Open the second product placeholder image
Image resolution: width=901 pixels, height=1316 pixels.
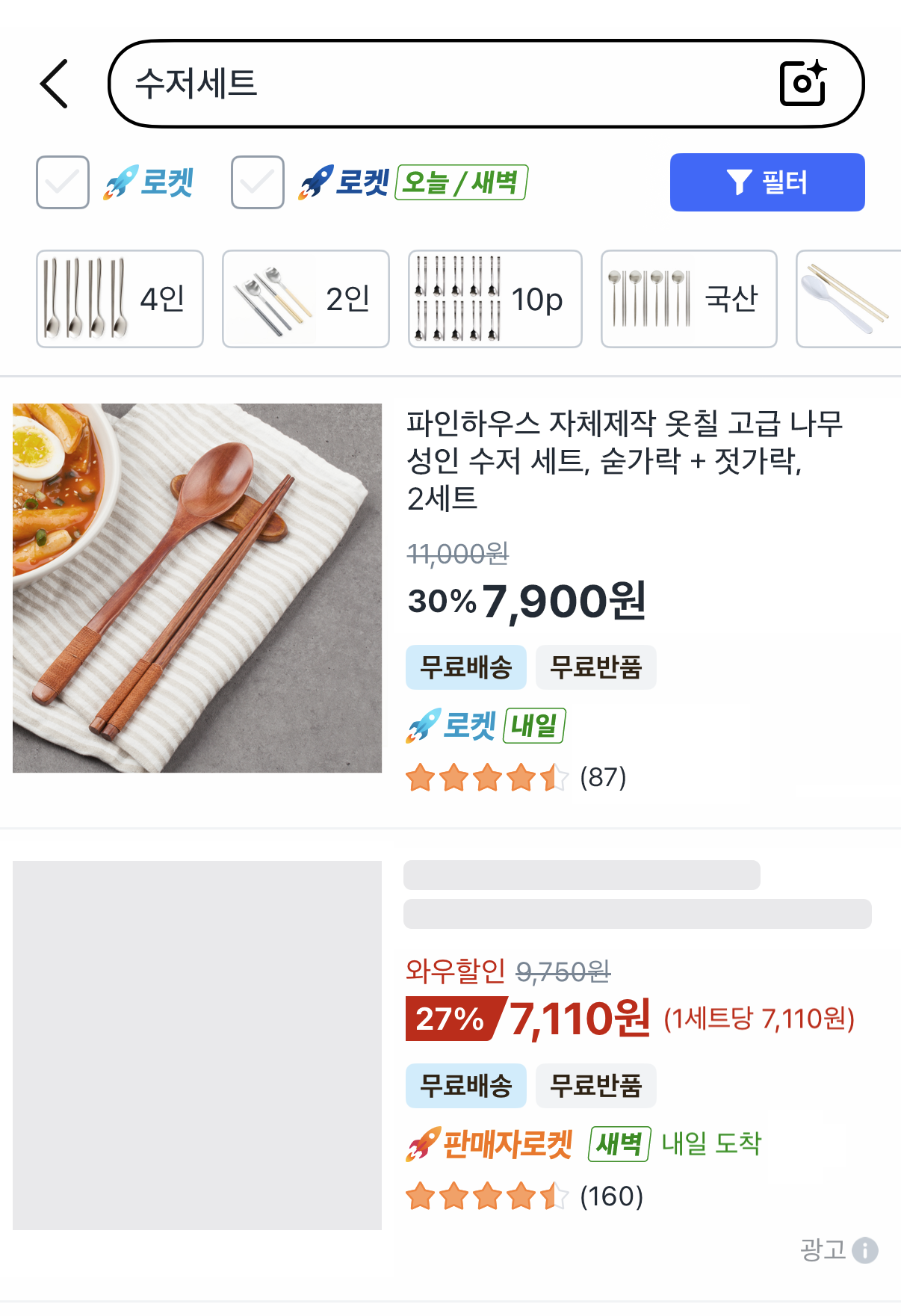197,1045
